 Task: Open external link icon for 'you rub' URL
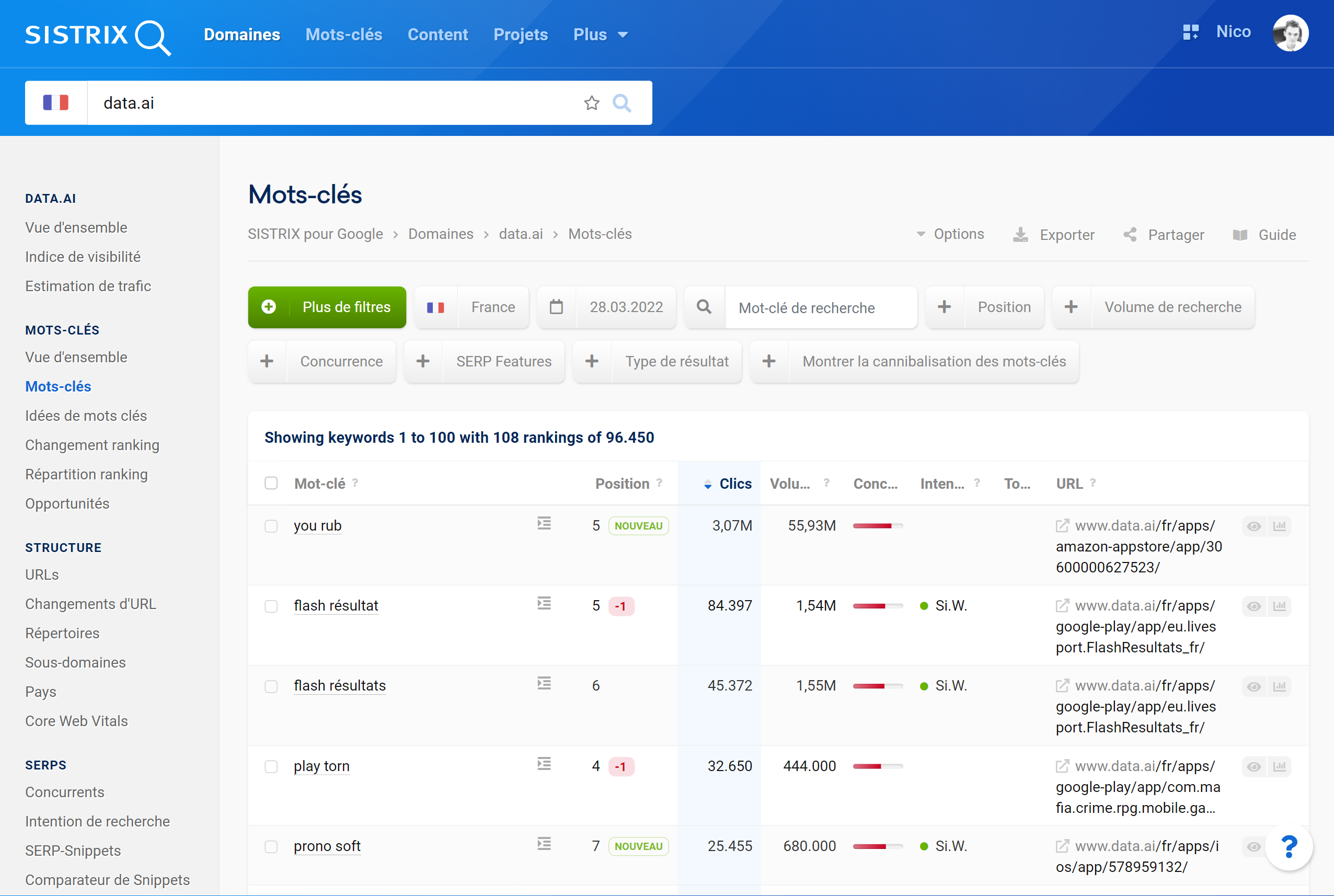click(1062, 526)
